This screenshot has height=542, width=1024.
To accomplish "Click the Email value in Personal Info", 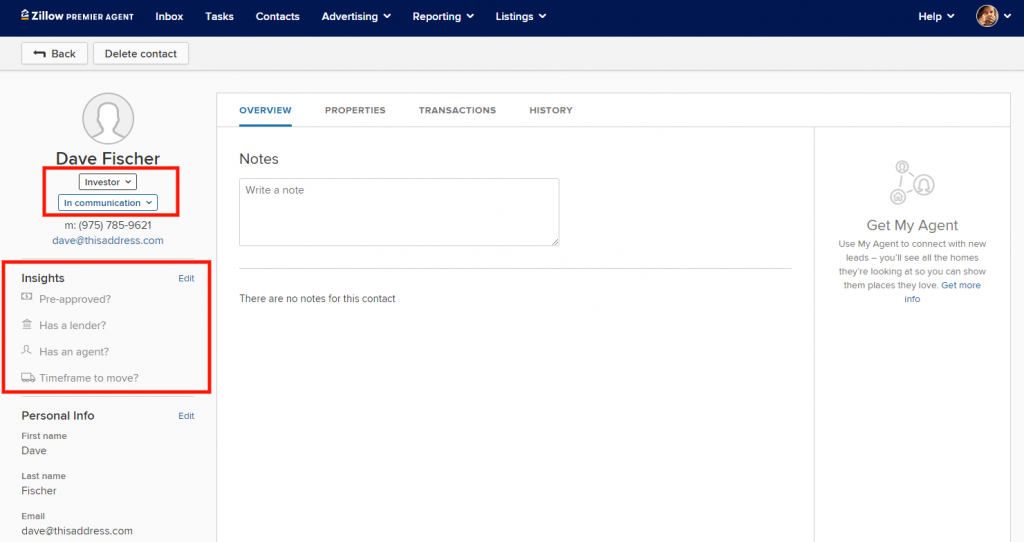I will click(77, 531).
